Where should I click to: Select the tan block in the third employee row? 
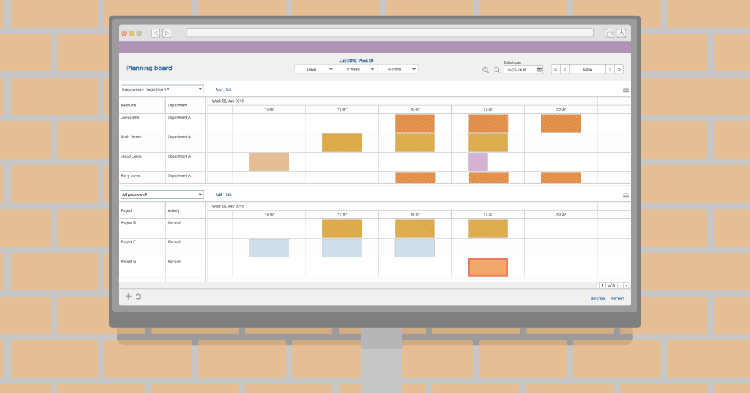click(269, 162)
